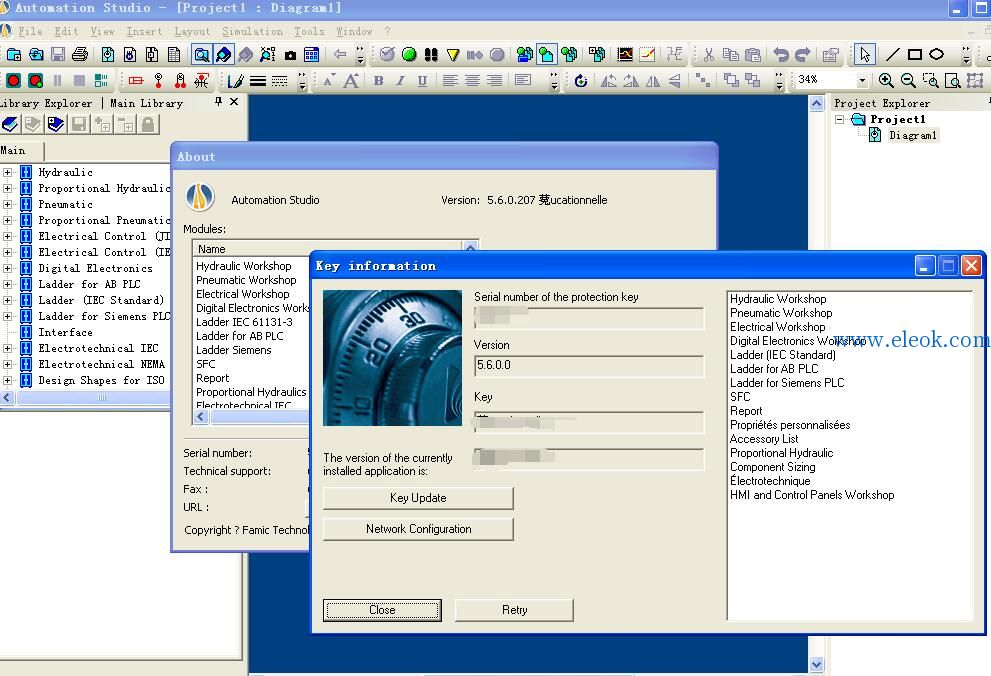Click the Version field showing 5.6.0.0

tap(589, 365)
